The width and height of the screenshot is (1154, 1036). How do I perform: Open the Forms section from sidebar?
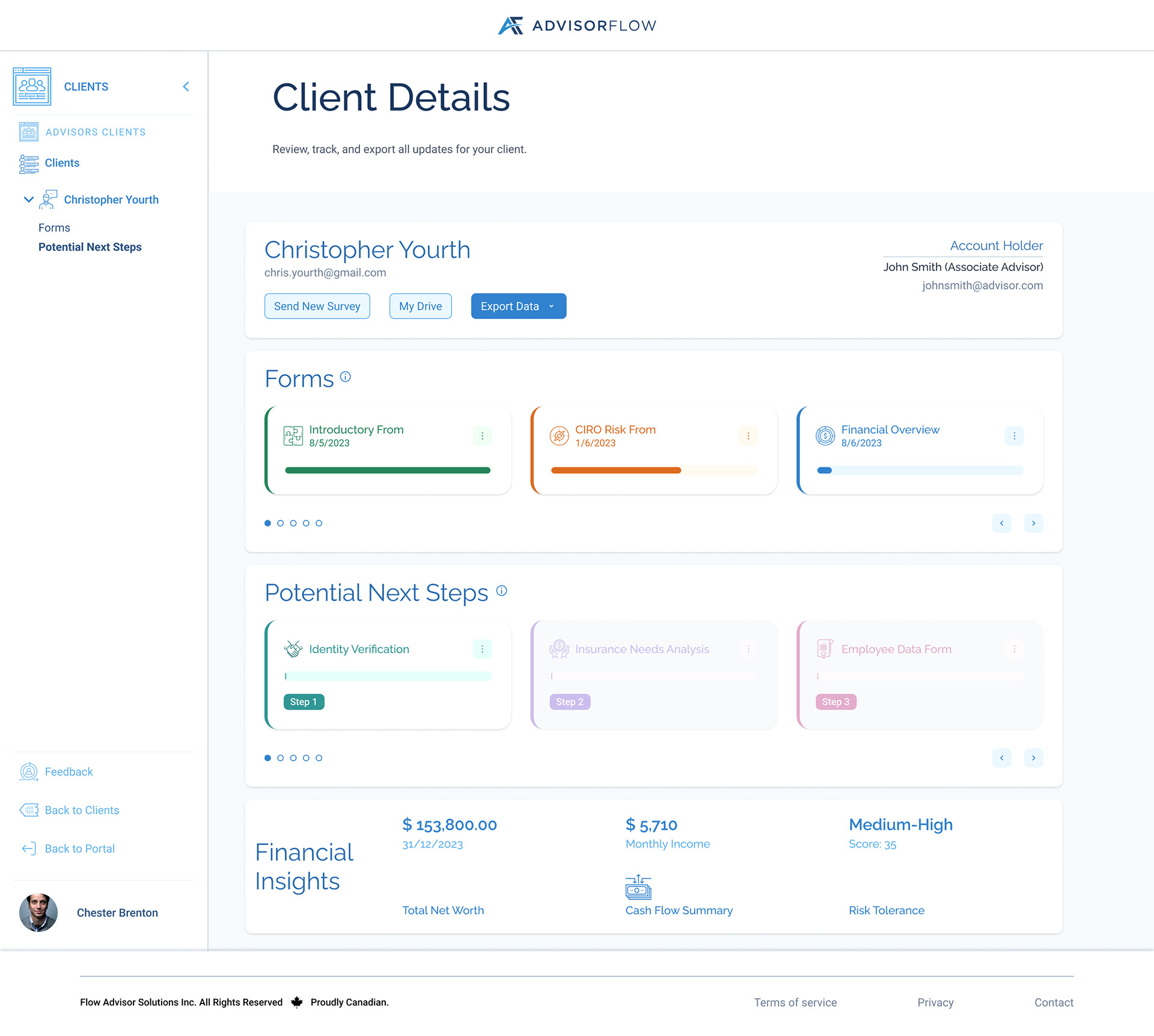pos(54,227)
